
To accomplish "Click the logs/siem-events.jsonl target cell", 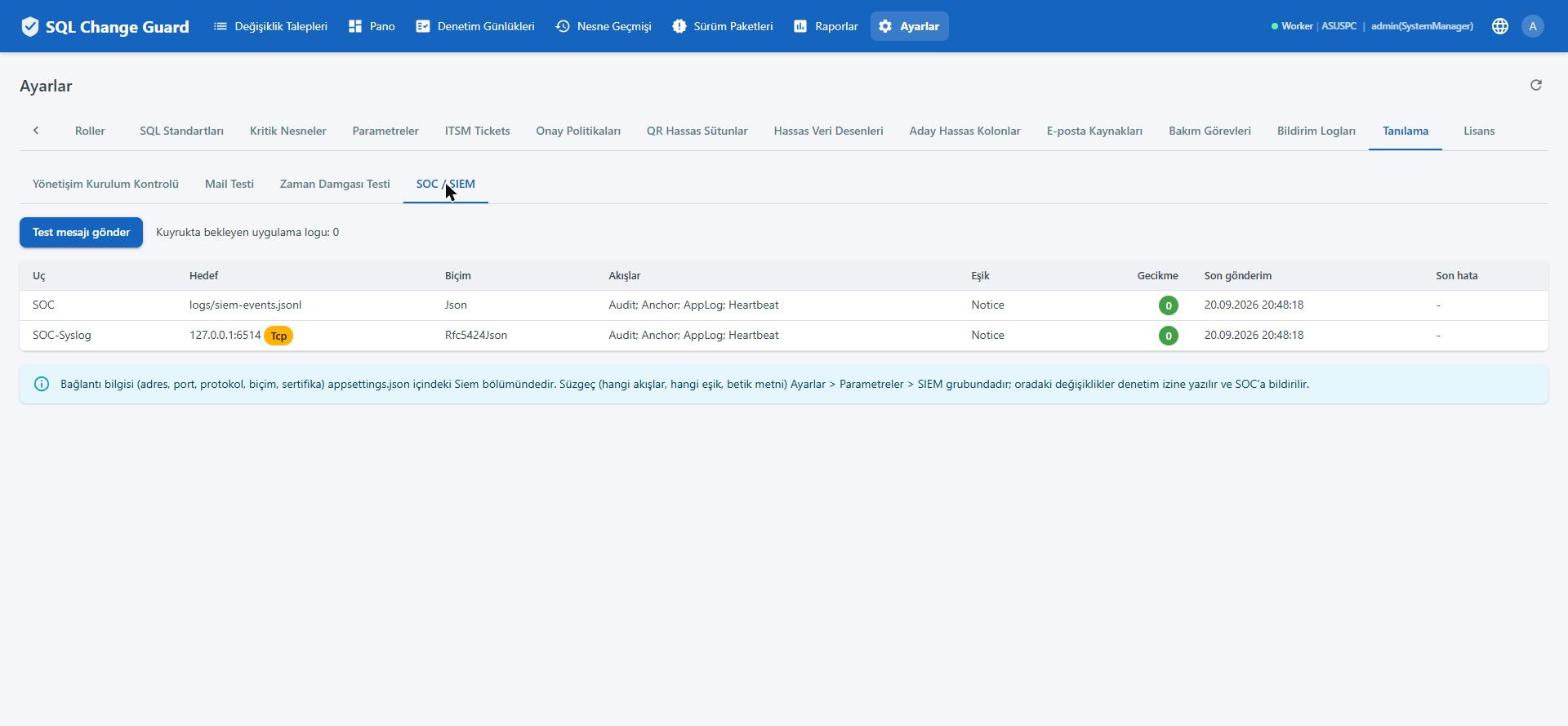I will pyautogui.click(x=245, y=305).
